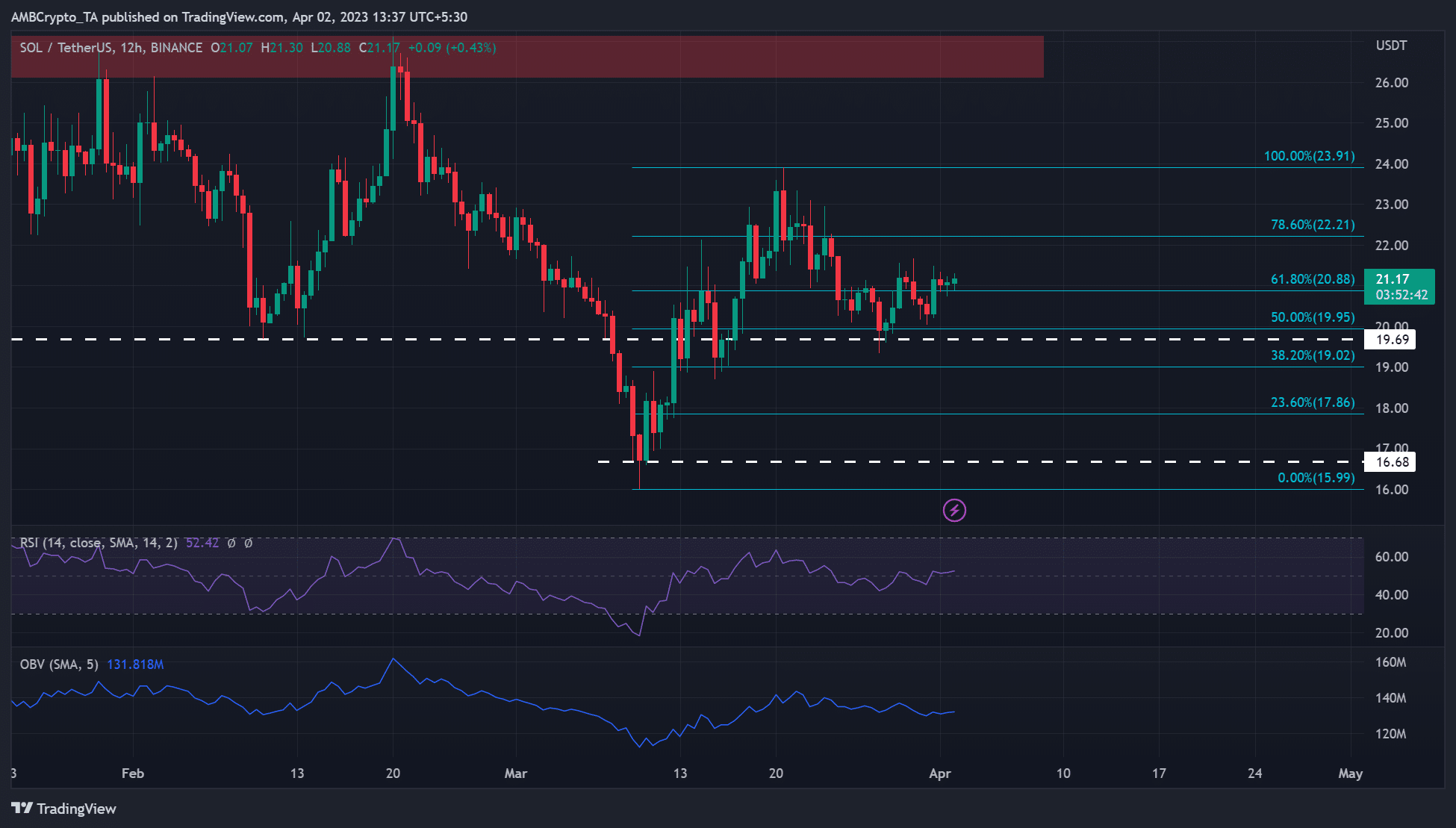Click the AMBCrypto_TA publisher name
Viewport: 1456px width, 828px height.
click(x=57, y=16)
